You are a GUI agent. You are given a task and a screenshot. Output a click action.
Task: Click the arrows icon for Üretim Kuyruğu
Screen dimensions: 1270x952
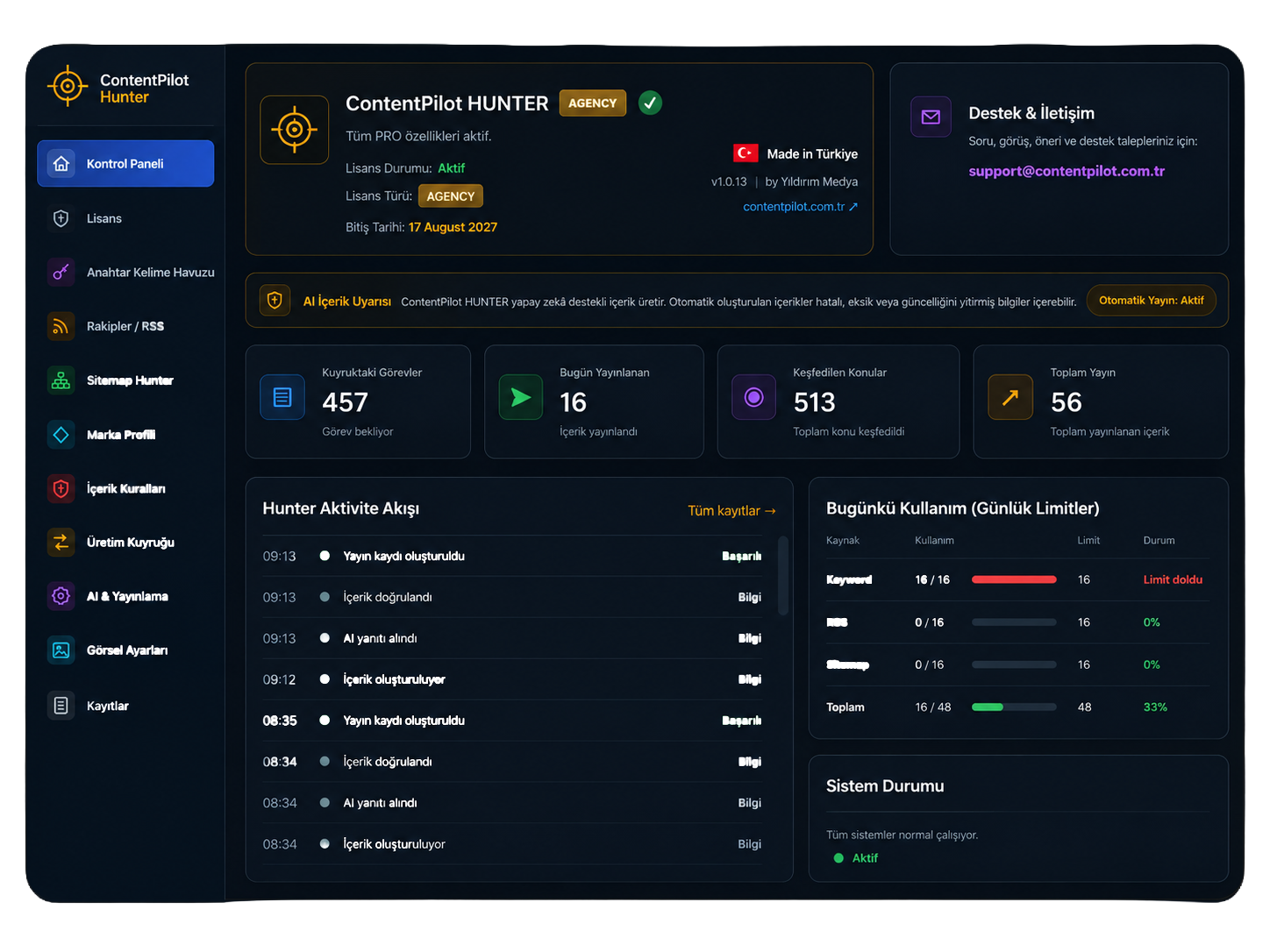click(x=61, y=543)
